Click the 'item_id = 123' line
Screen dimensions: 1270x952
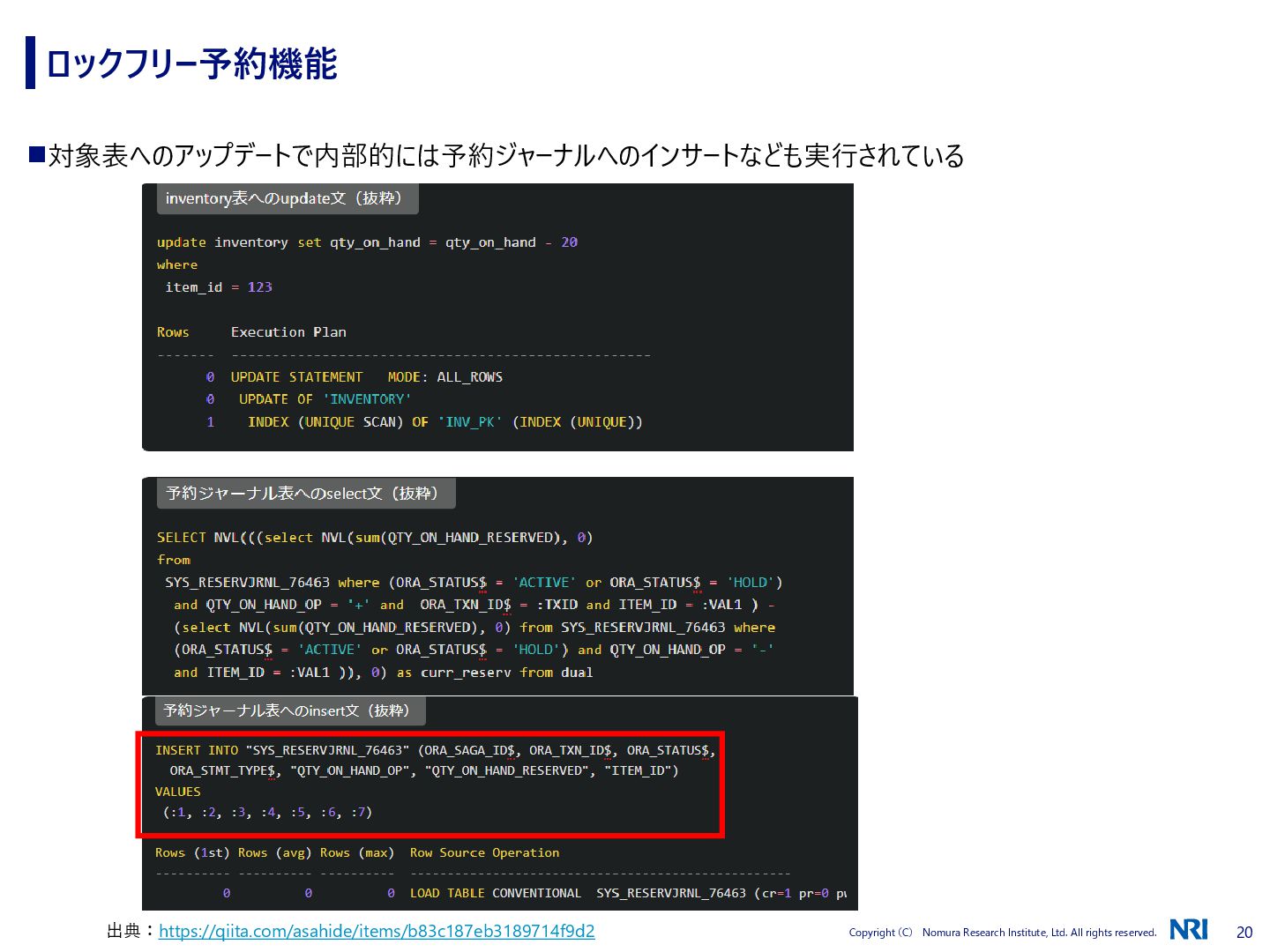219,287
